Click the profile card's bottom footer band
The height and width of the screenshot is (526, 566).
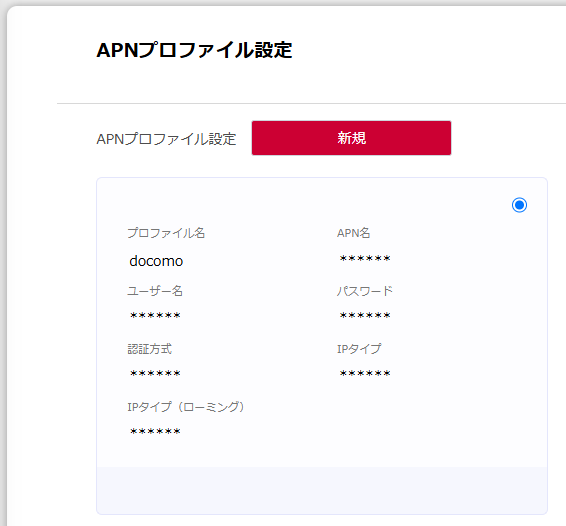coord(322,490)
